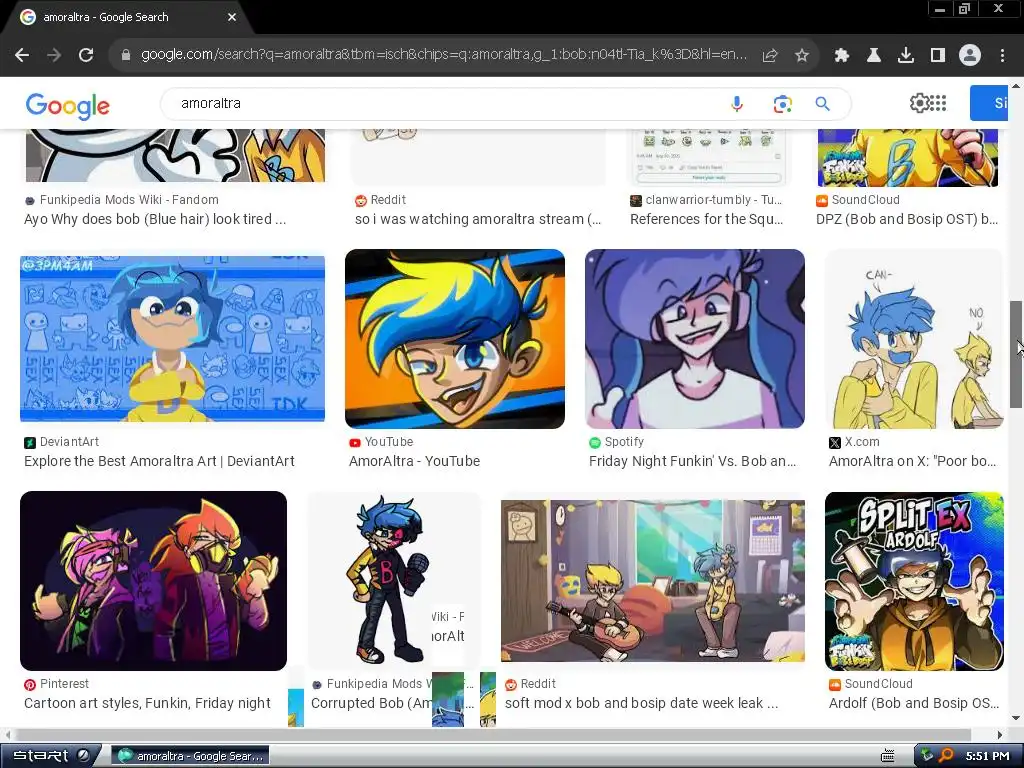Open the X.com Poor bob sketch image
Viewport: 1024px width, 768px height.
[x=914, y=338]
